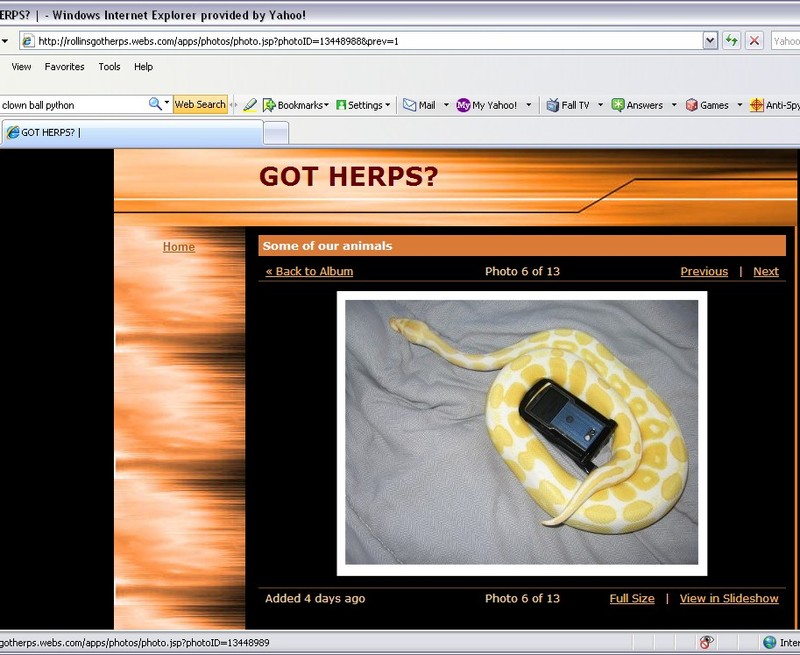The image size is (800, 655).
Task: Click the « Back to Album link
Action: (x=309, y=271)
